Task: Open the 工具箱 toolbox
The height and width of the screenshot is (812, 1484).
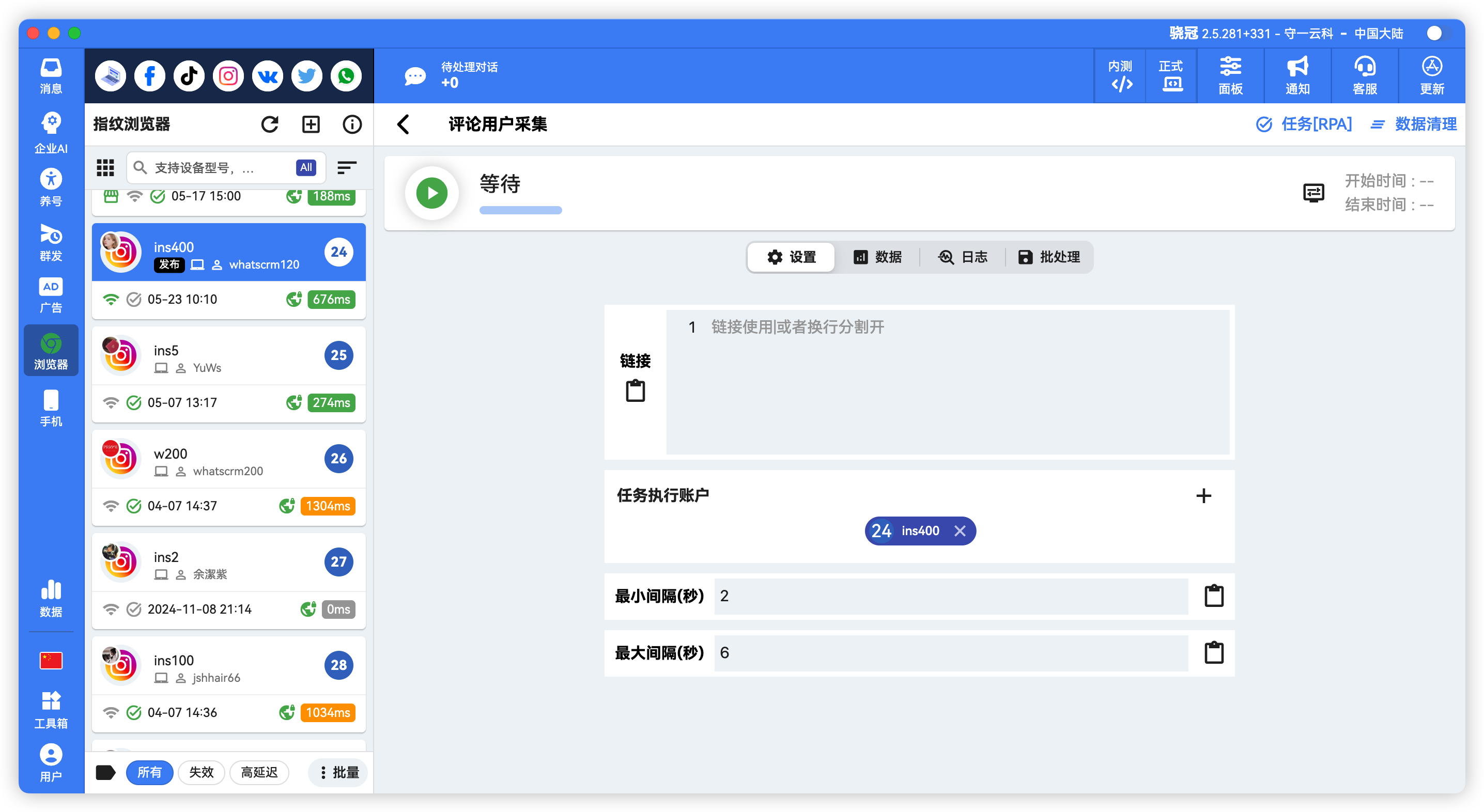Action: click(x=51, y=710)
